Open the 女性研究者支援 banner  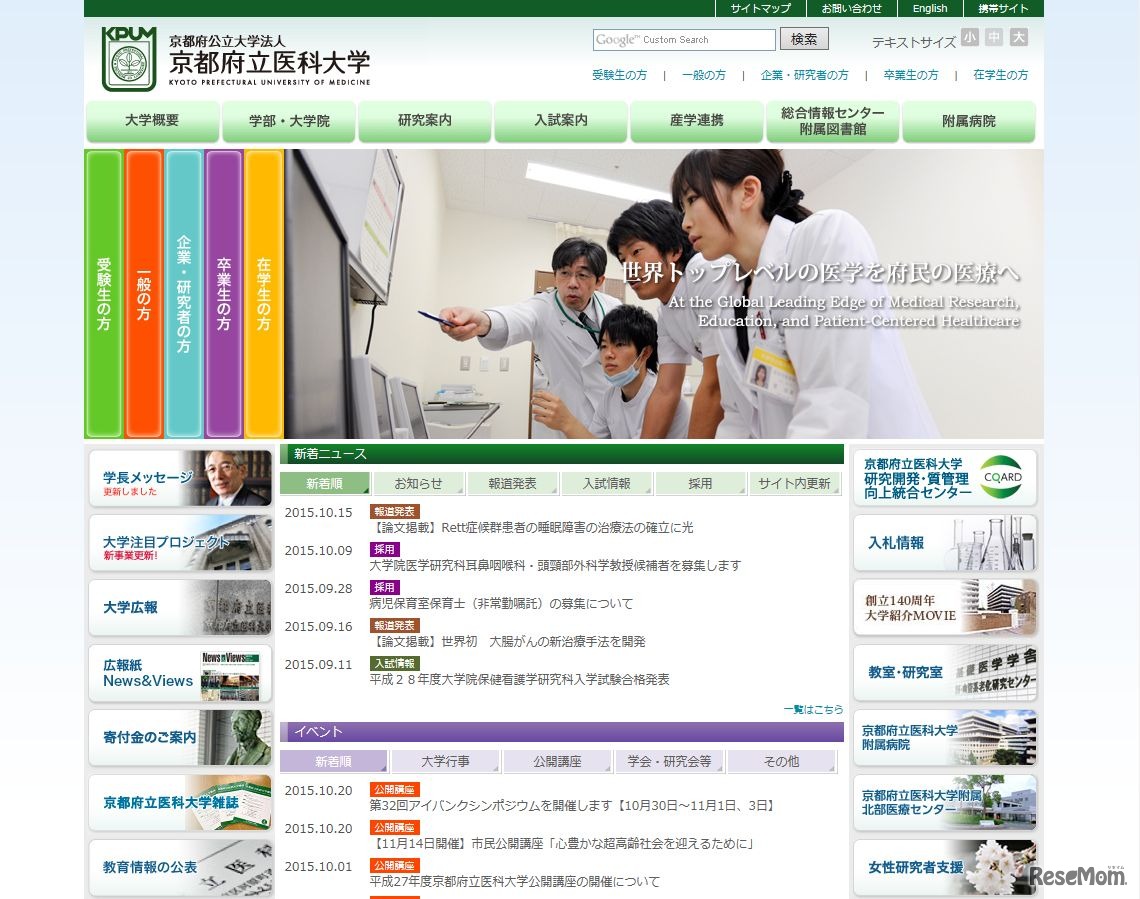pos(944,868)
